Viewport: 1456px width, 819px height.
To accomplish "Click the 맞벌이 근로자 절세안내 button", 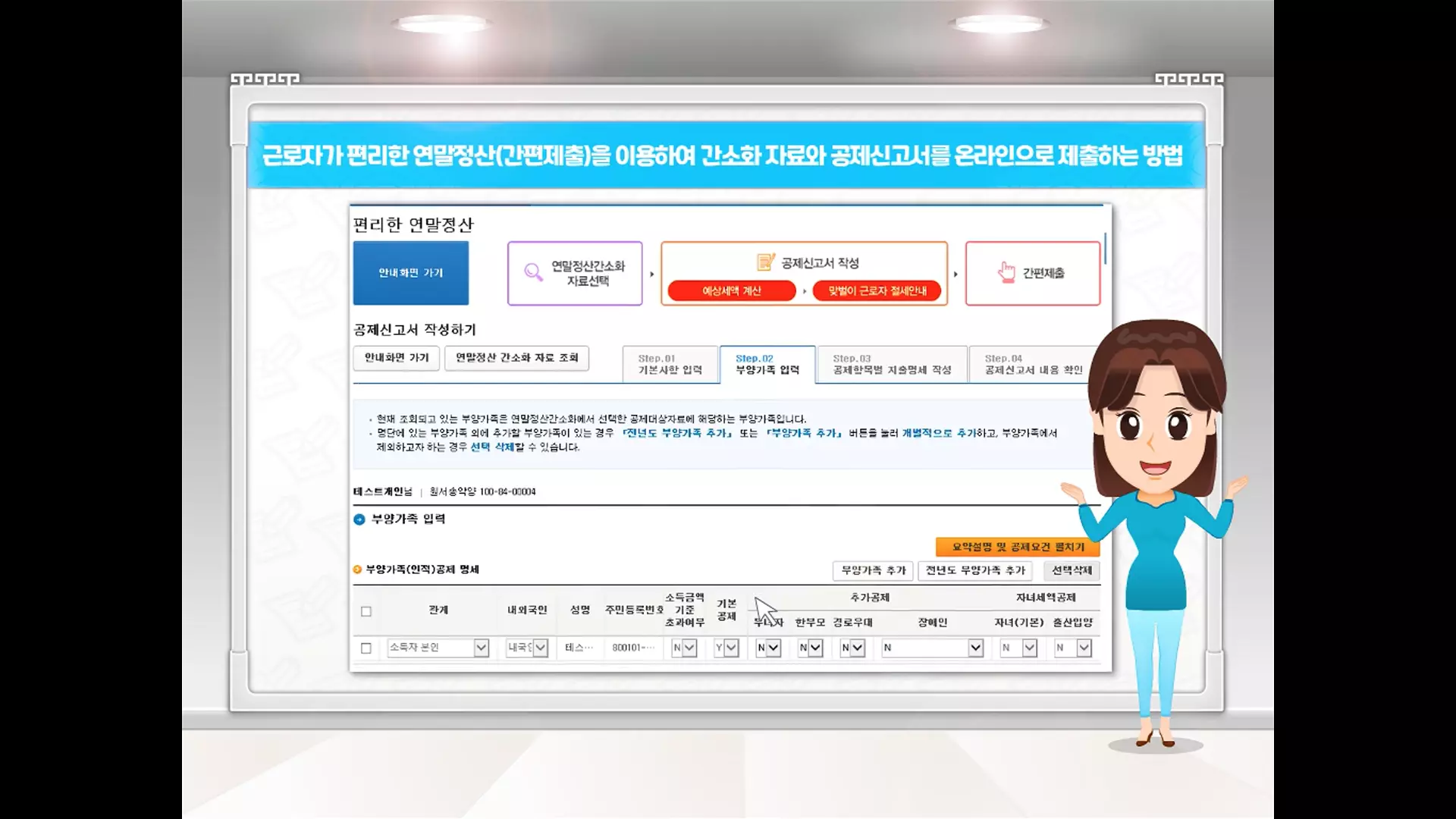I will 877,290.
